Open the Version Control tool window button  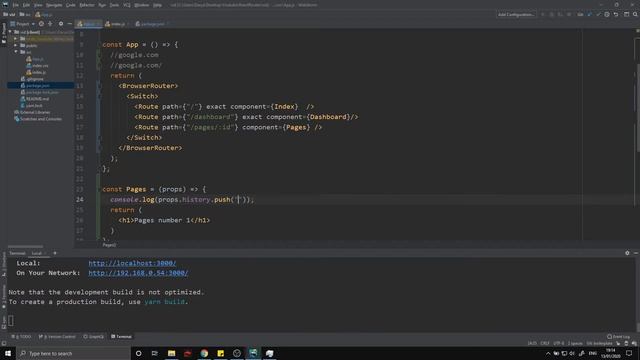click(x=57, y=337)
